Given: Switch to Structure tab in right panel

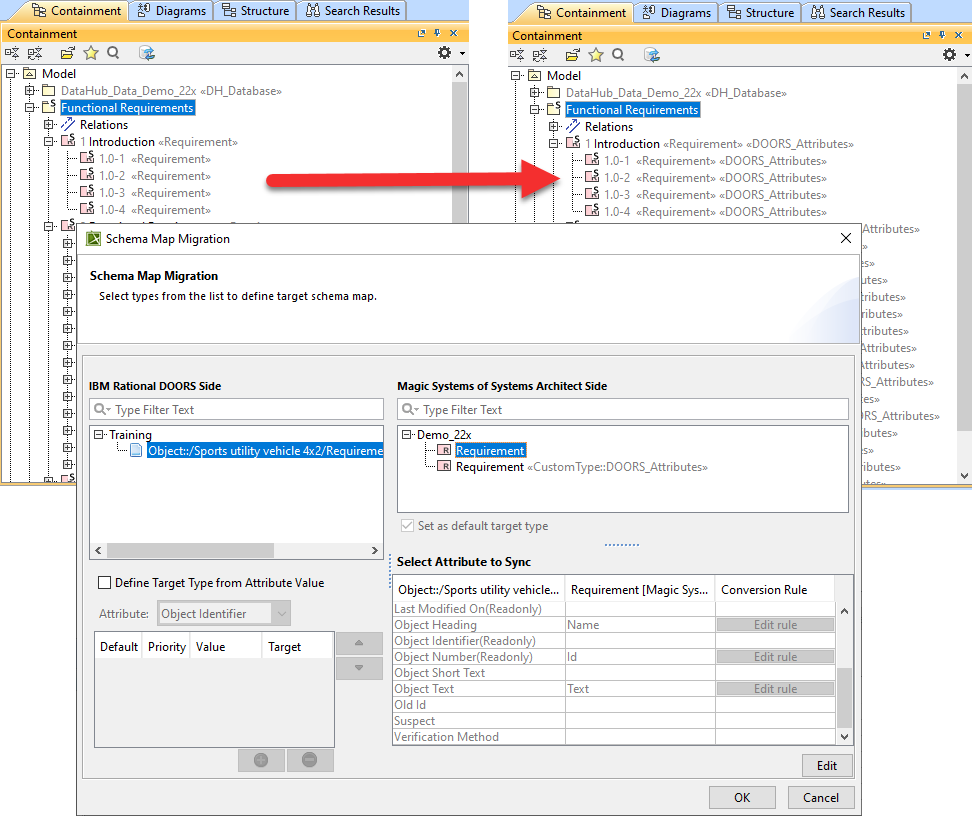Looking at the screenshot, I should 761,12.
